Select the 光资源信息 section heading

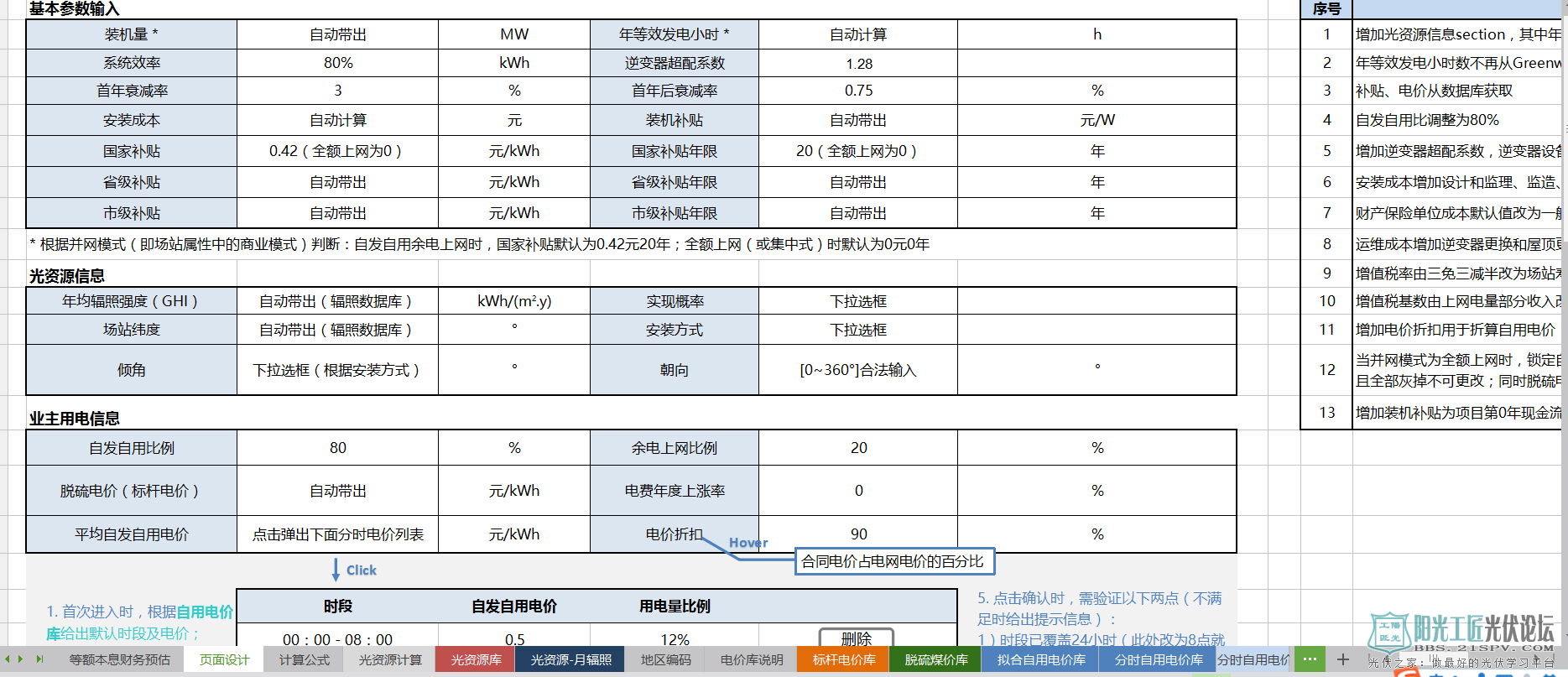67,276
